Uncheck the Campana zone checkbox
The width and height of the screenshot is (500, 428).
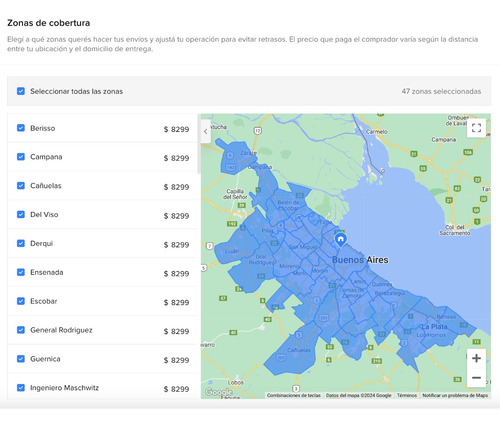click(x=21, y=157)
